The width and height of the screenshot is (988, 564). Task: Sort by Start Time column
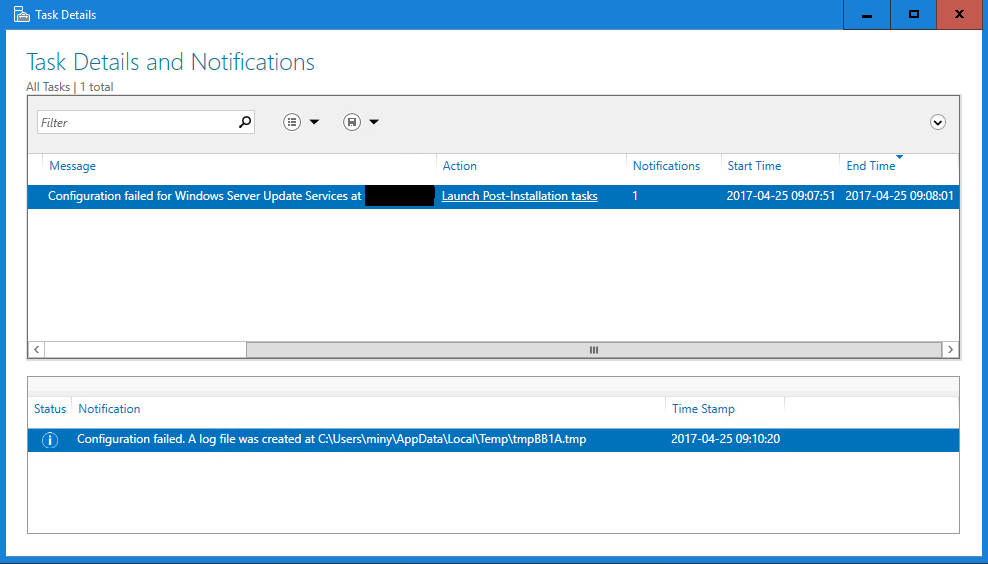click(754, 166)
